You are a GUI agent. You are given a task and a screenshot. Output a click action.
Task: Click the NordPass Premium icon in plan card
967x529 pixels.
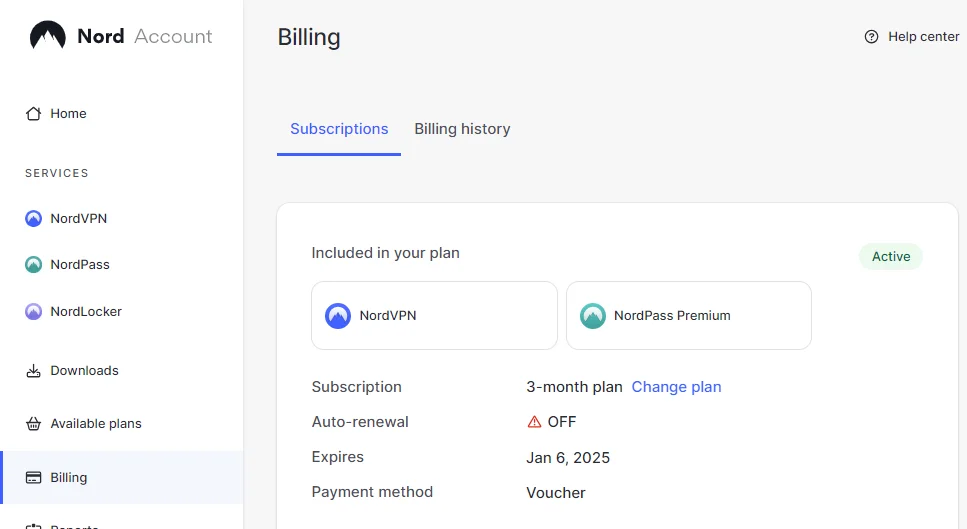(593, 316)
